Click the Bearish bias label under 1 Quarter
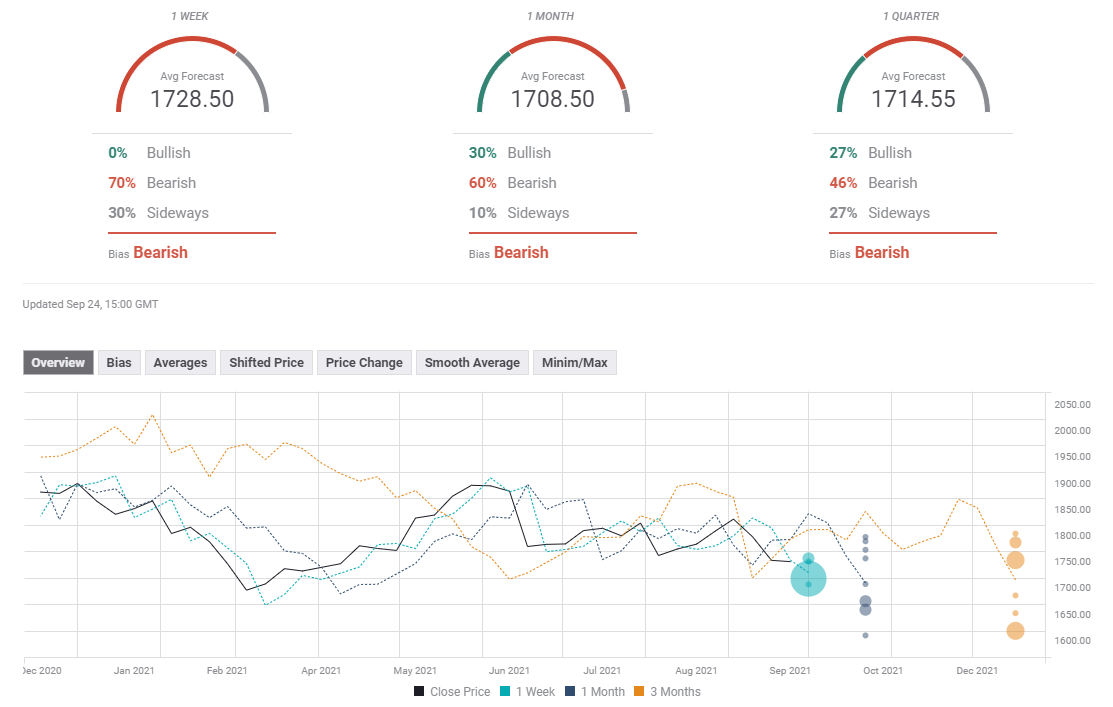 881,253
